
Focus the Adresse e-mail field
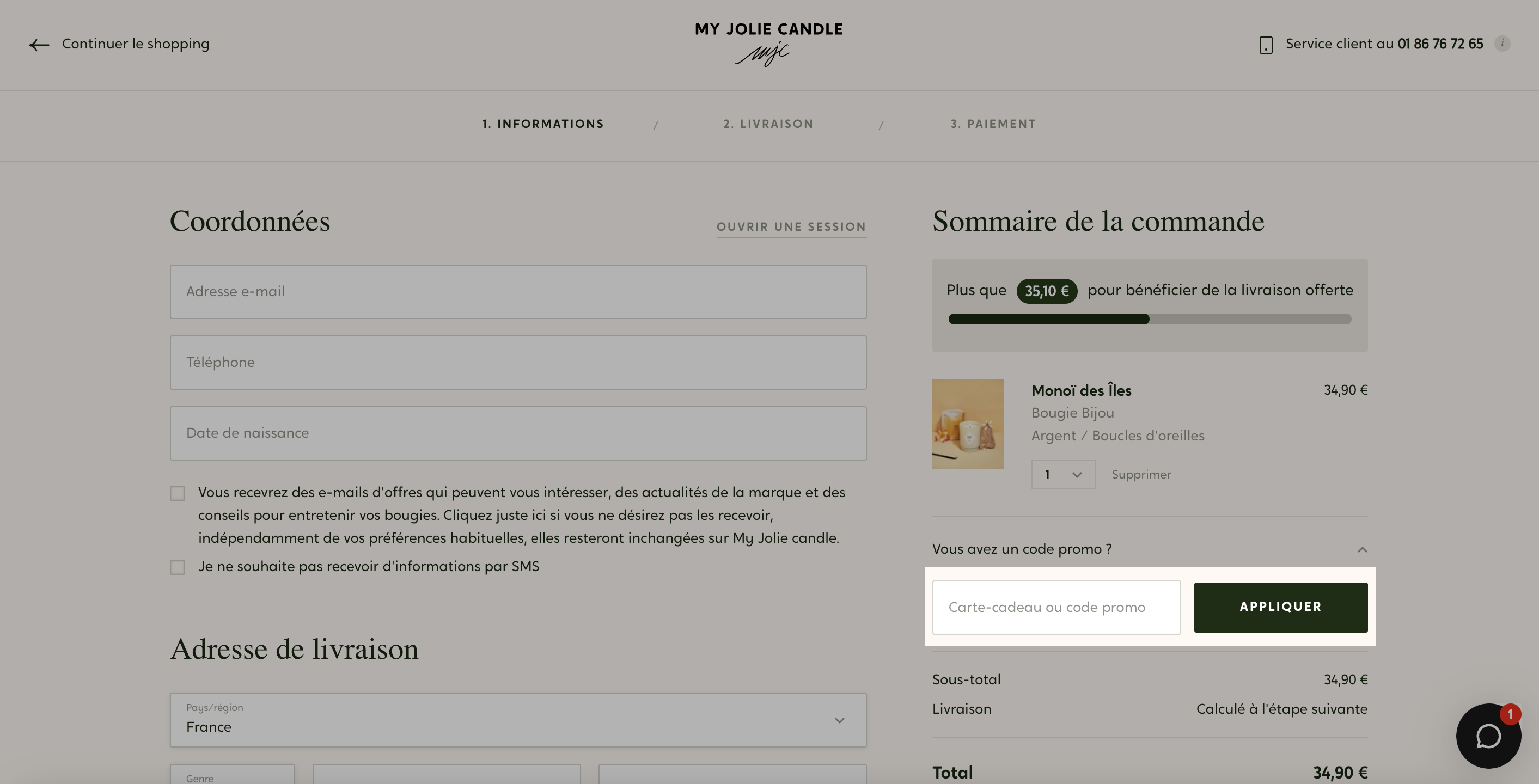(518, 291)
